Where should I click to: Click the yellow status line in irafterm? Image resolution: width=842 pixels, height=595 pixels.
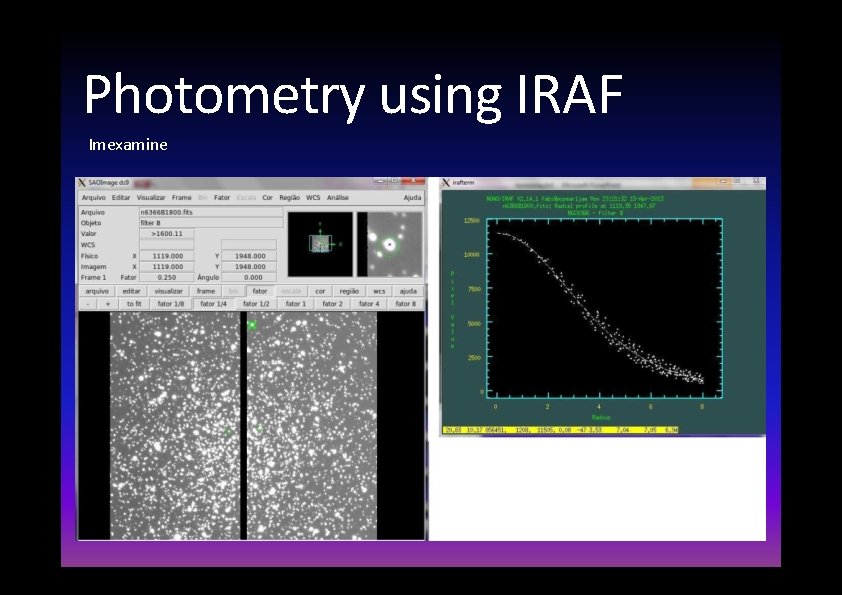(x=561, y=430)
